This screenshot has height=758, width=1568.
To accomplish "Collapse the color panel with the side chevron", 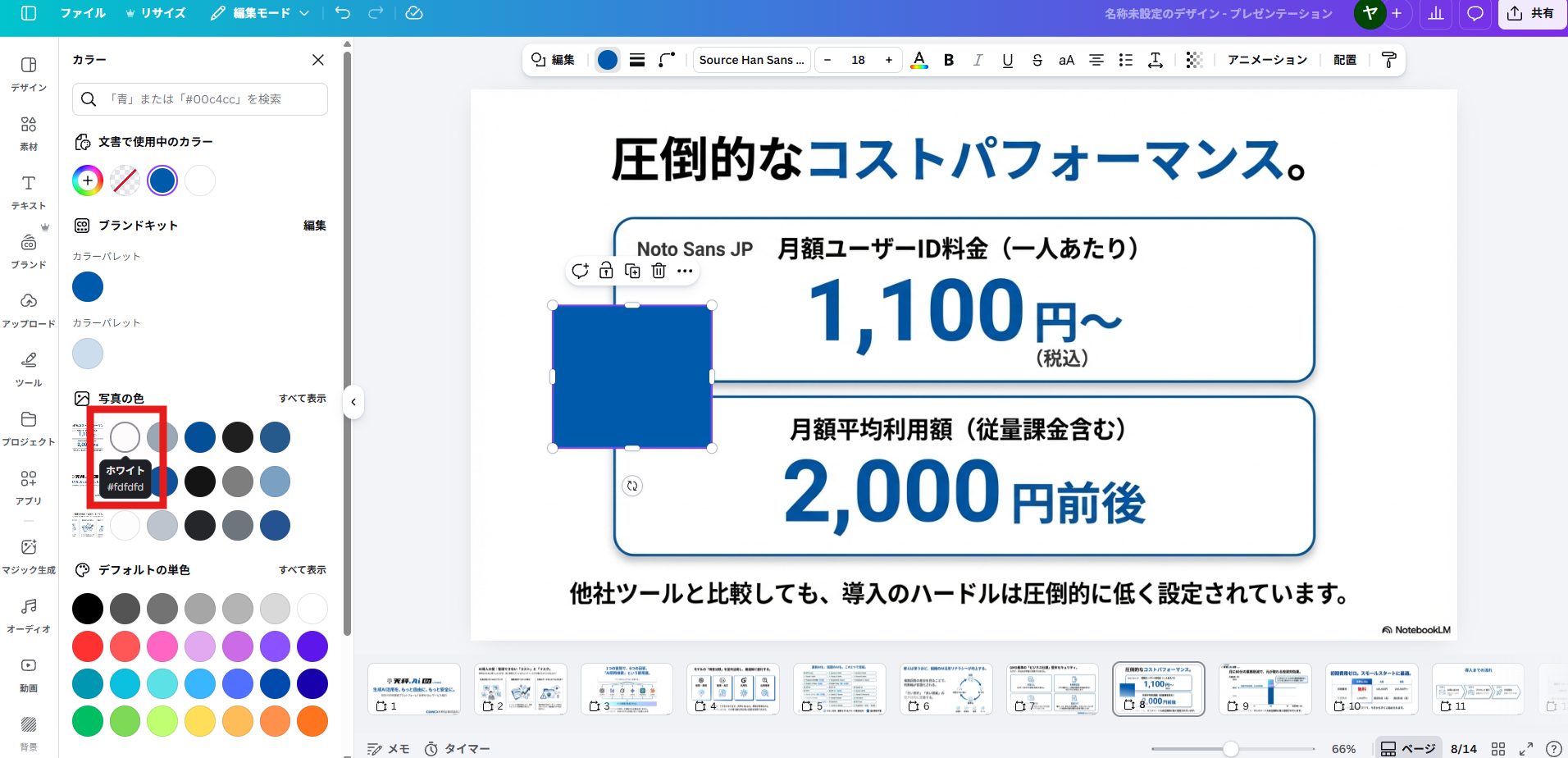I will [x=353, y=402].
